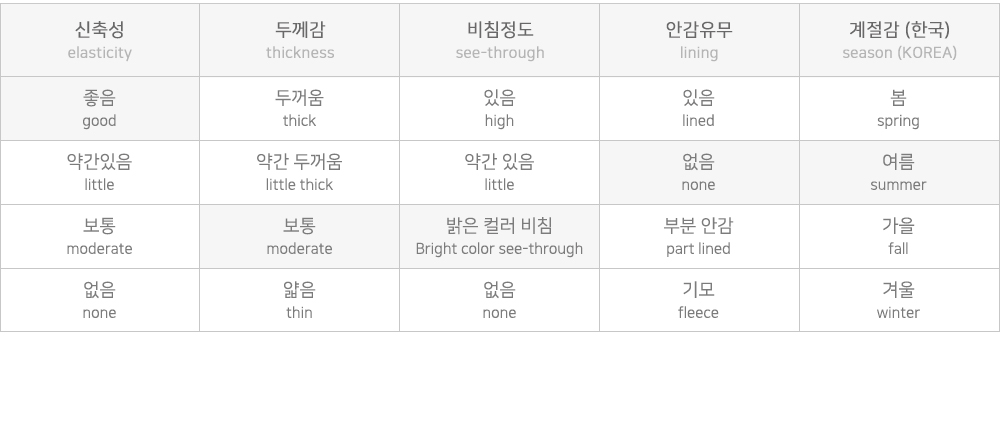The width and height of the screenshot is (1000, 432).
Task: Select the 'winter' season cell
Action: 899,301
